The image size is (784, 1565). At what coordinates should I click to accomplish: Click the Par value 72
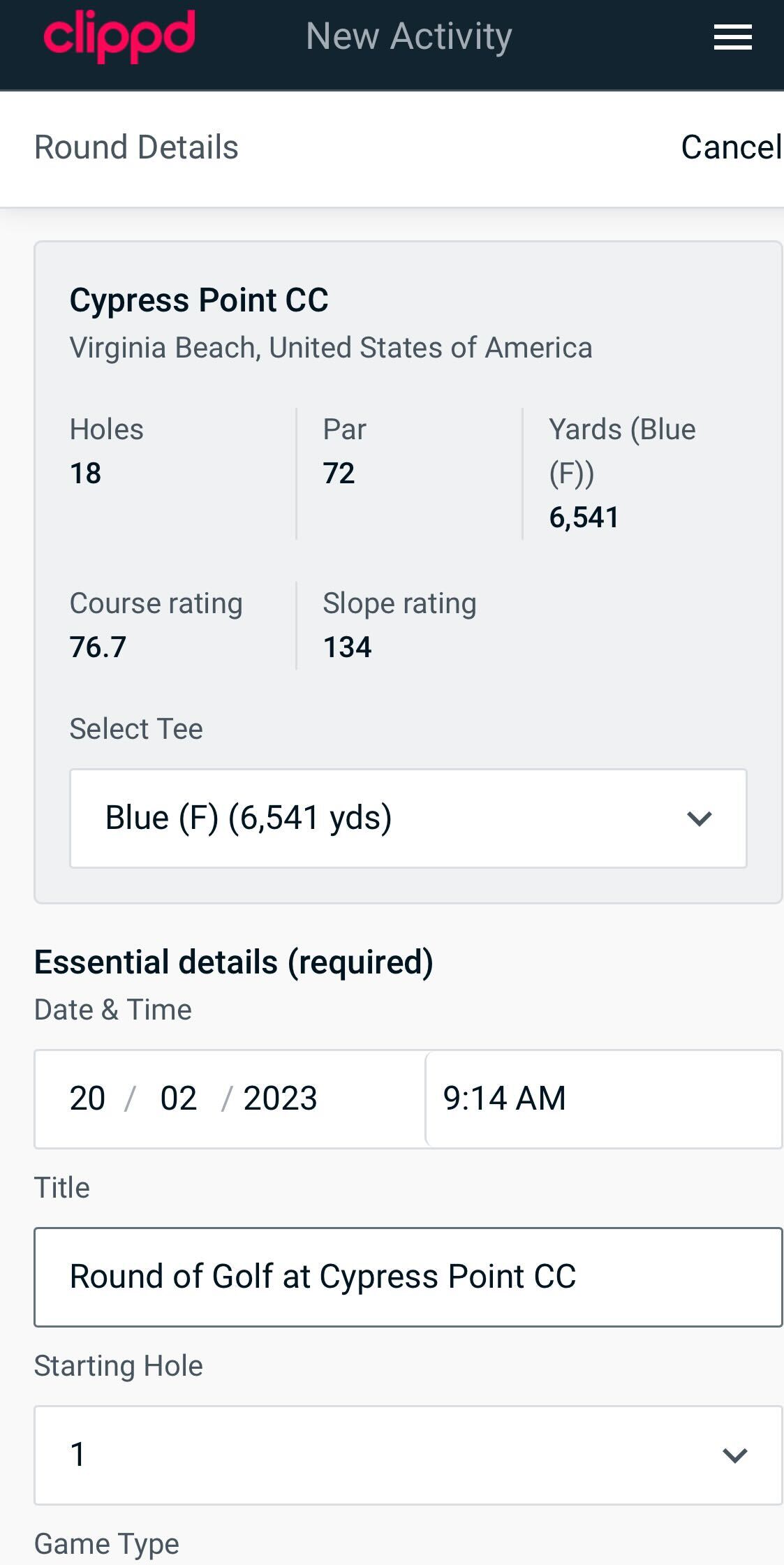(x=339, y=473)
